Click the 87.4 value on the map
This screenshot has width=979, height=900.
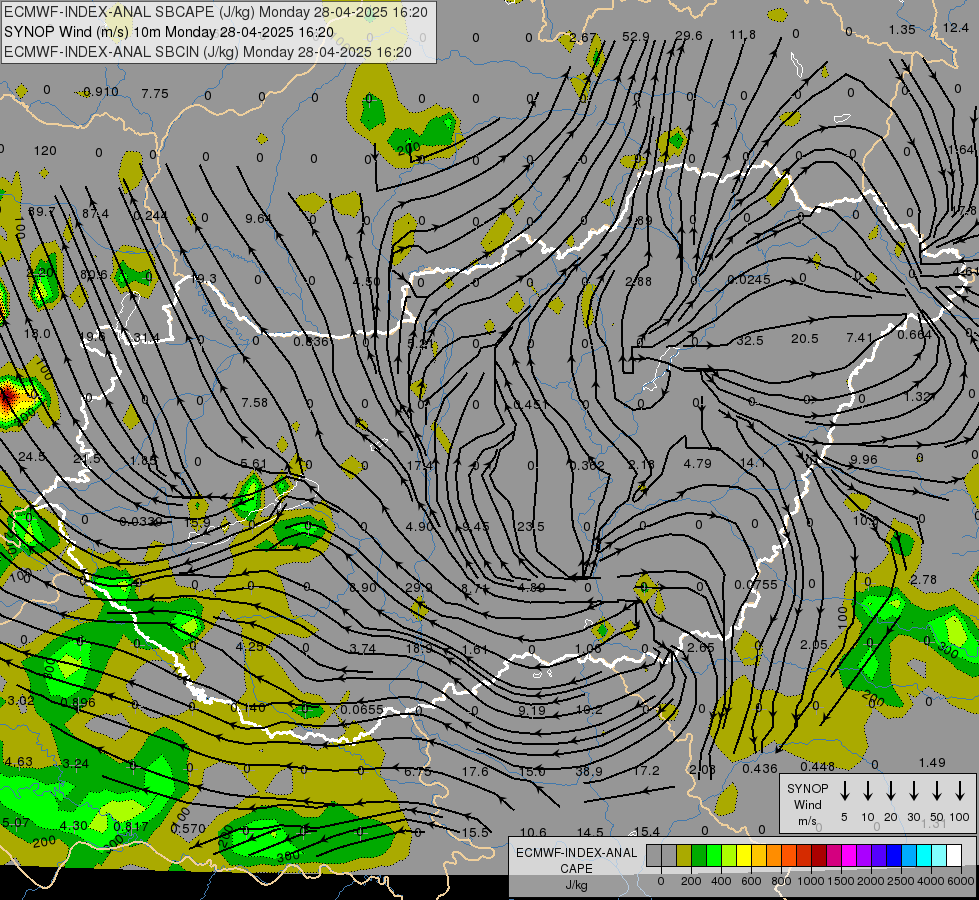click(x=96, y=214)
